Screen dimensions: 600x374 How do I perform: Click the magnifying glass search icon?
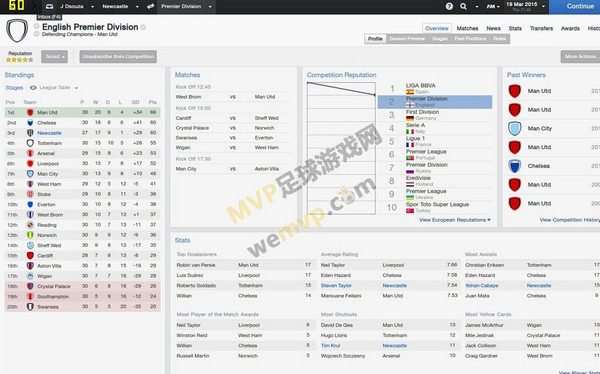pos(463,7)
